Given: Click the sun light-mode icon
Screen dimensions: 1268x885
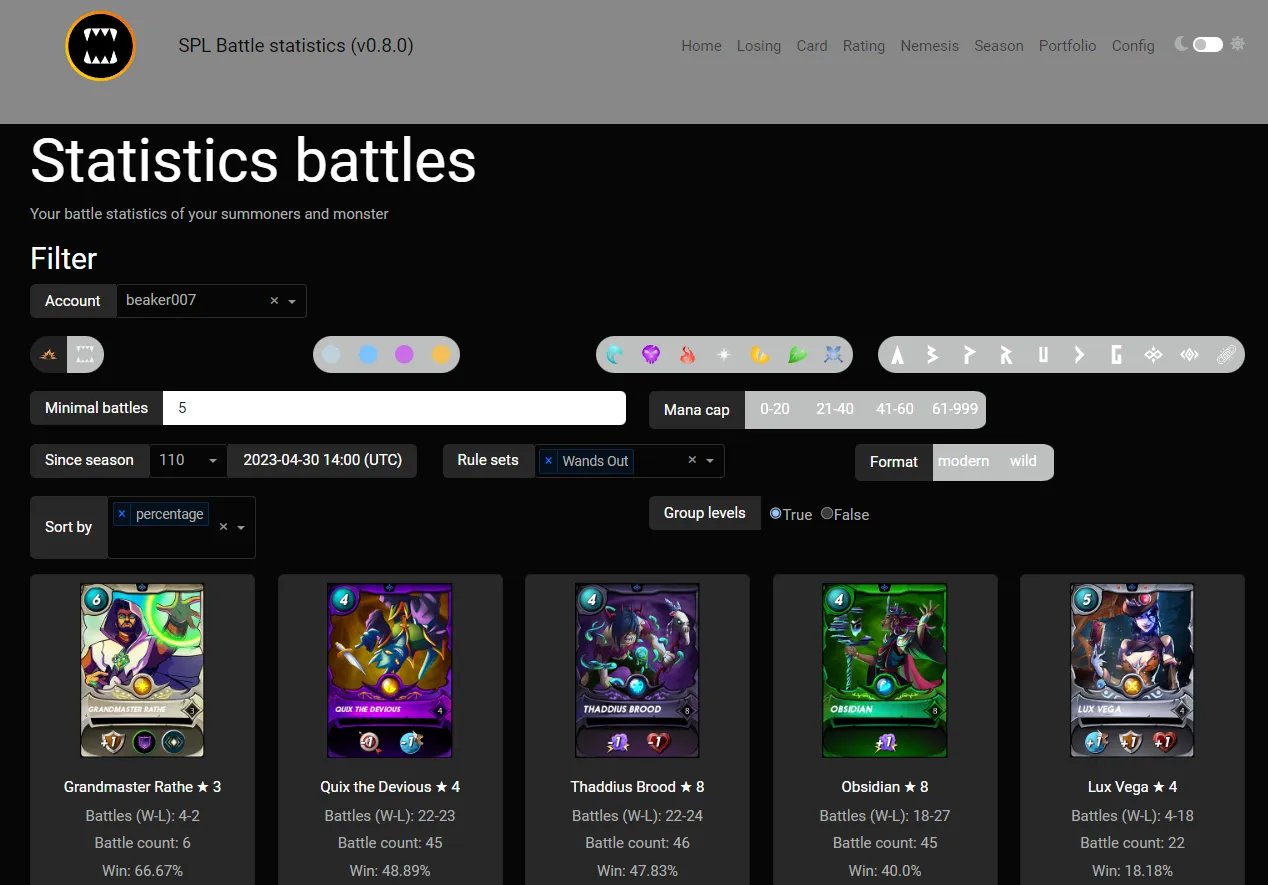Looking at the screenshot, I should tap(1238, 44).
